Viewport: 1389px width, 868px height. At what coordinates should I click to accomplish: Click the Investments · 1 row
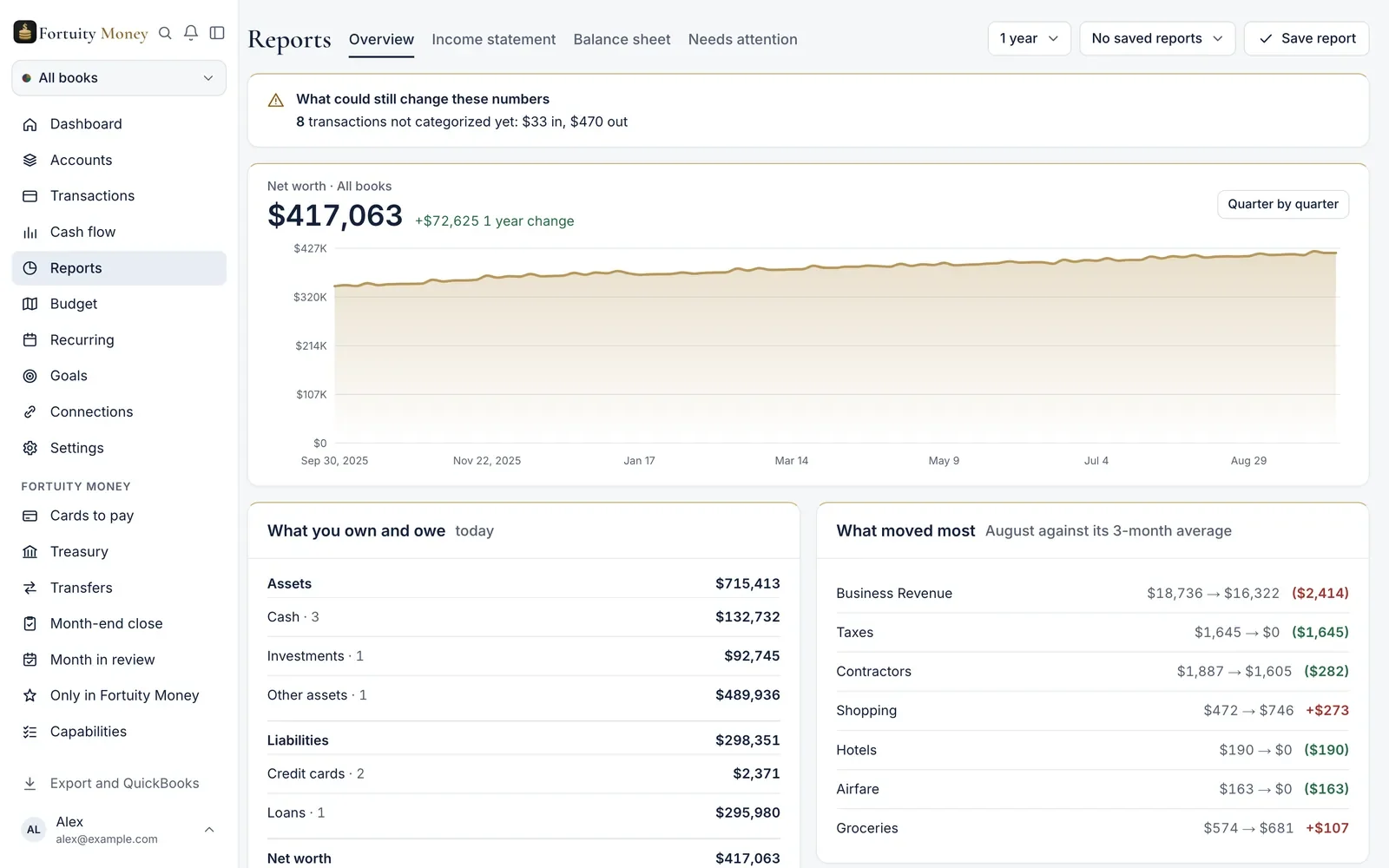[523, 656]
